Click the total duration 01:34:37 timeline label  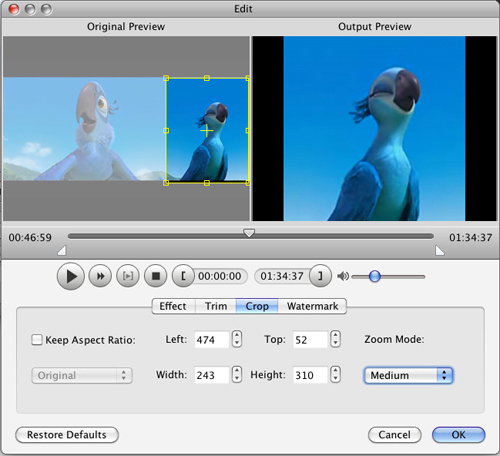(x=470, y=238)
